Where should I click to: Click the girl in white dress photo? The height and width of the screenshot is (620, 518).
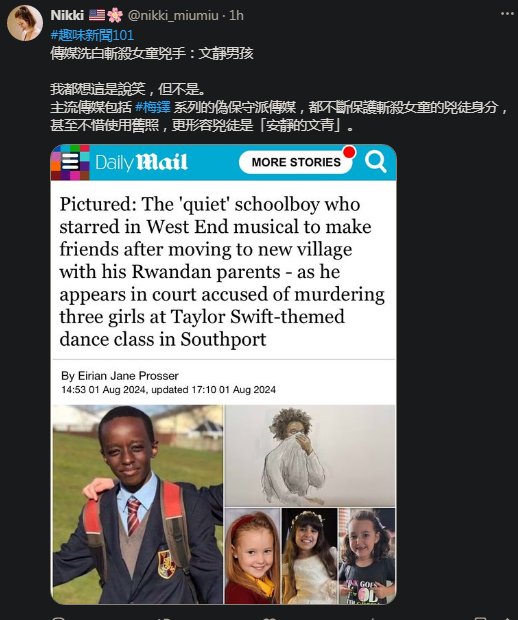(310, 556)
